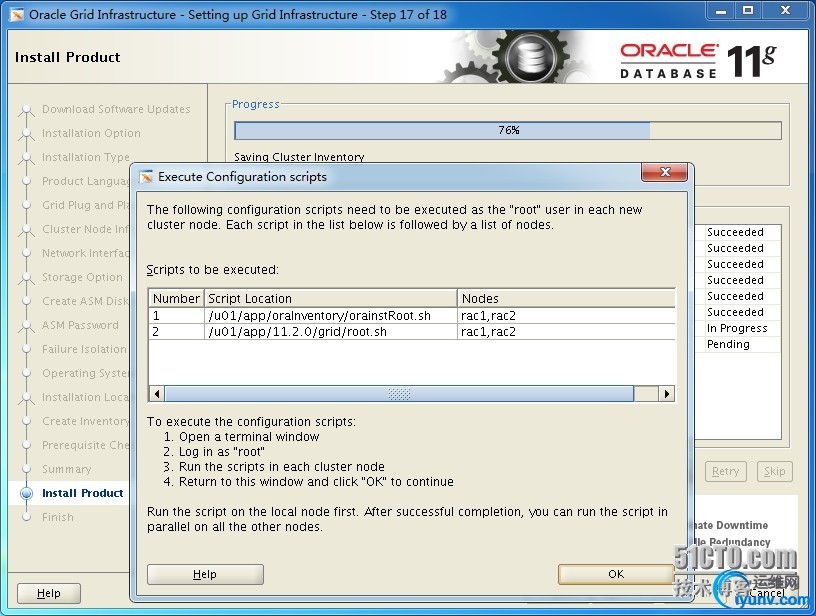This screenshot has width=816, height=616.
Task: Select row number 2 cell in scripts table
Action: click(x=176, y=332)
